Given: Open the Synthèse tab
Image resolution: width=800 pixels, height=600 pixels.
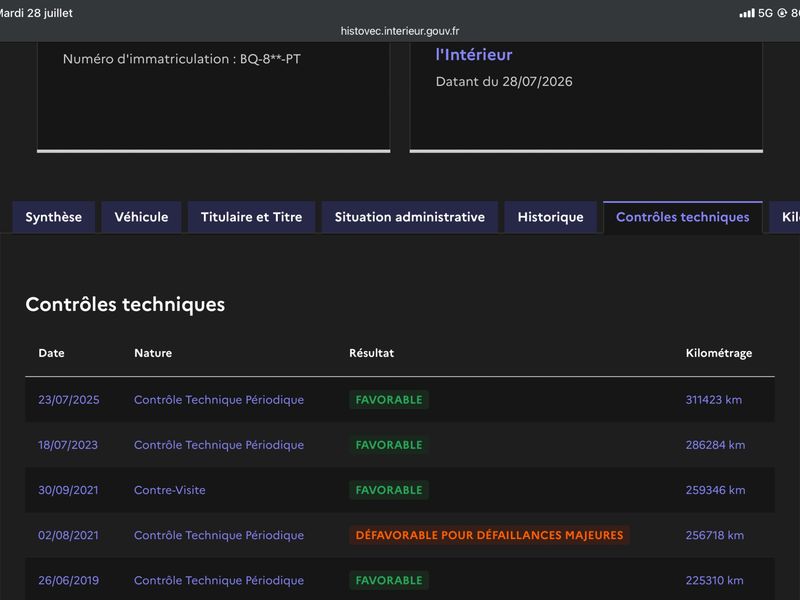Looking at the screenshot, I should (x=54, y=217).
